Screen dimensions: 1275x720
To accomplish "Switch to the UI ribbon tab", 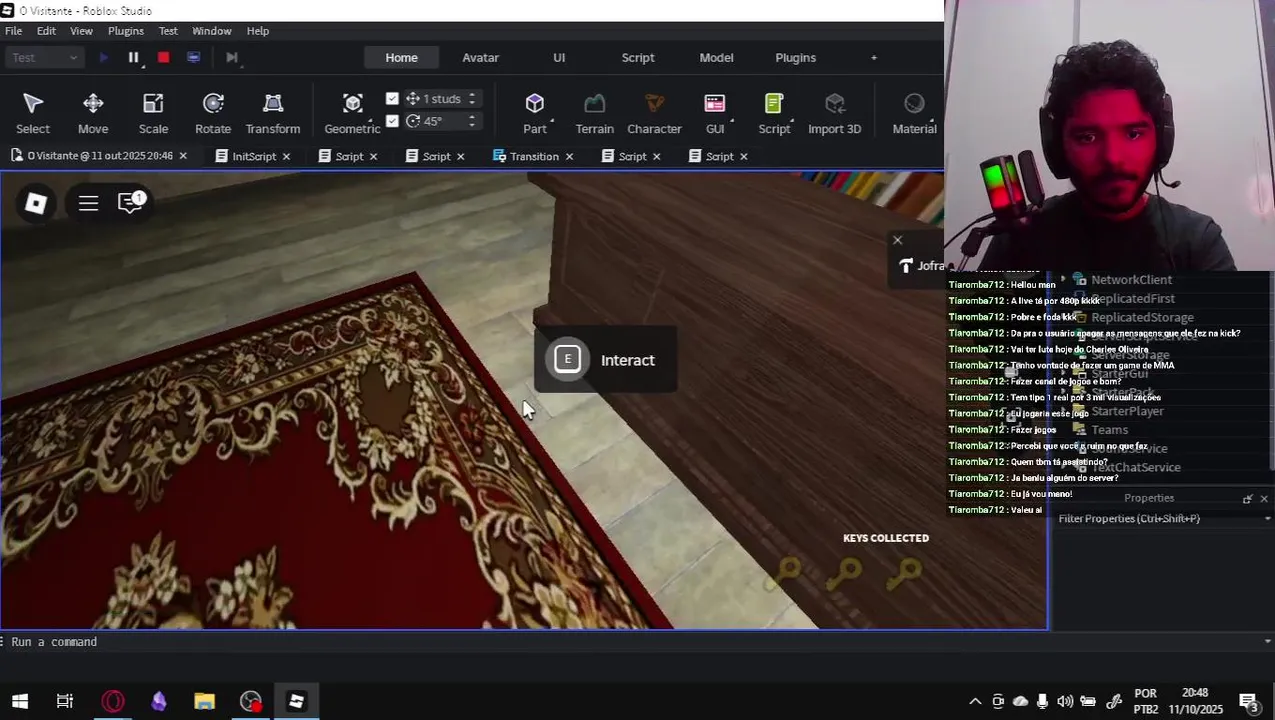I will pos(559,58).
